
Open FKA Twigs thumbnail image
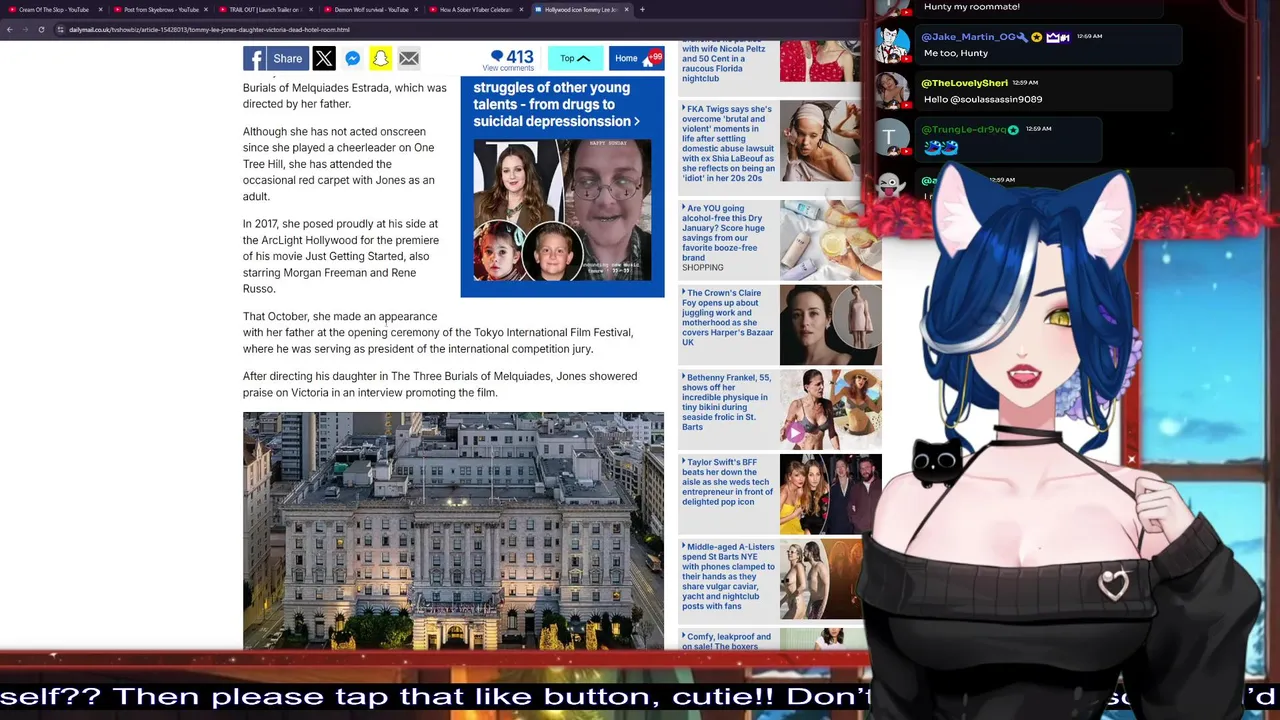[831, 141]
